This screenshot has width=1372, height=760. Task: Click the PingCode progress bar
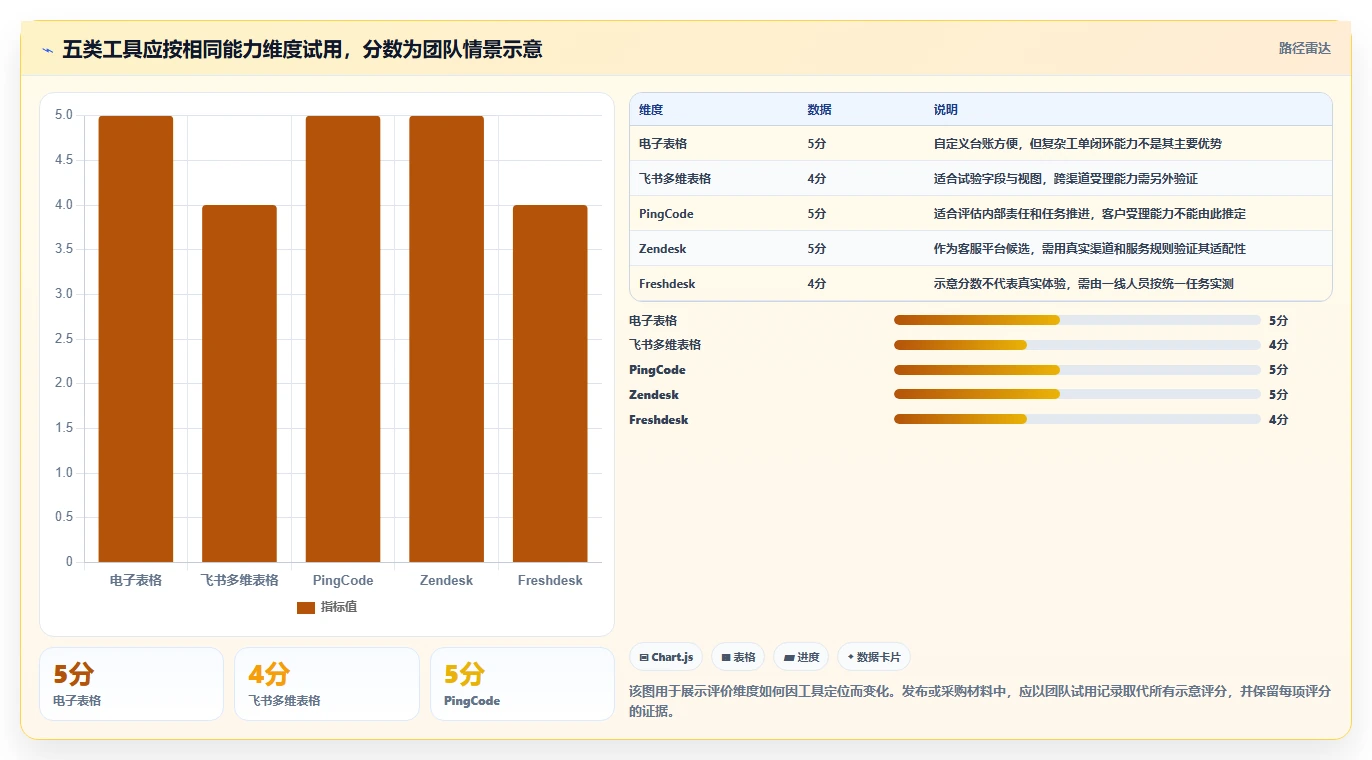(1077, 370)
